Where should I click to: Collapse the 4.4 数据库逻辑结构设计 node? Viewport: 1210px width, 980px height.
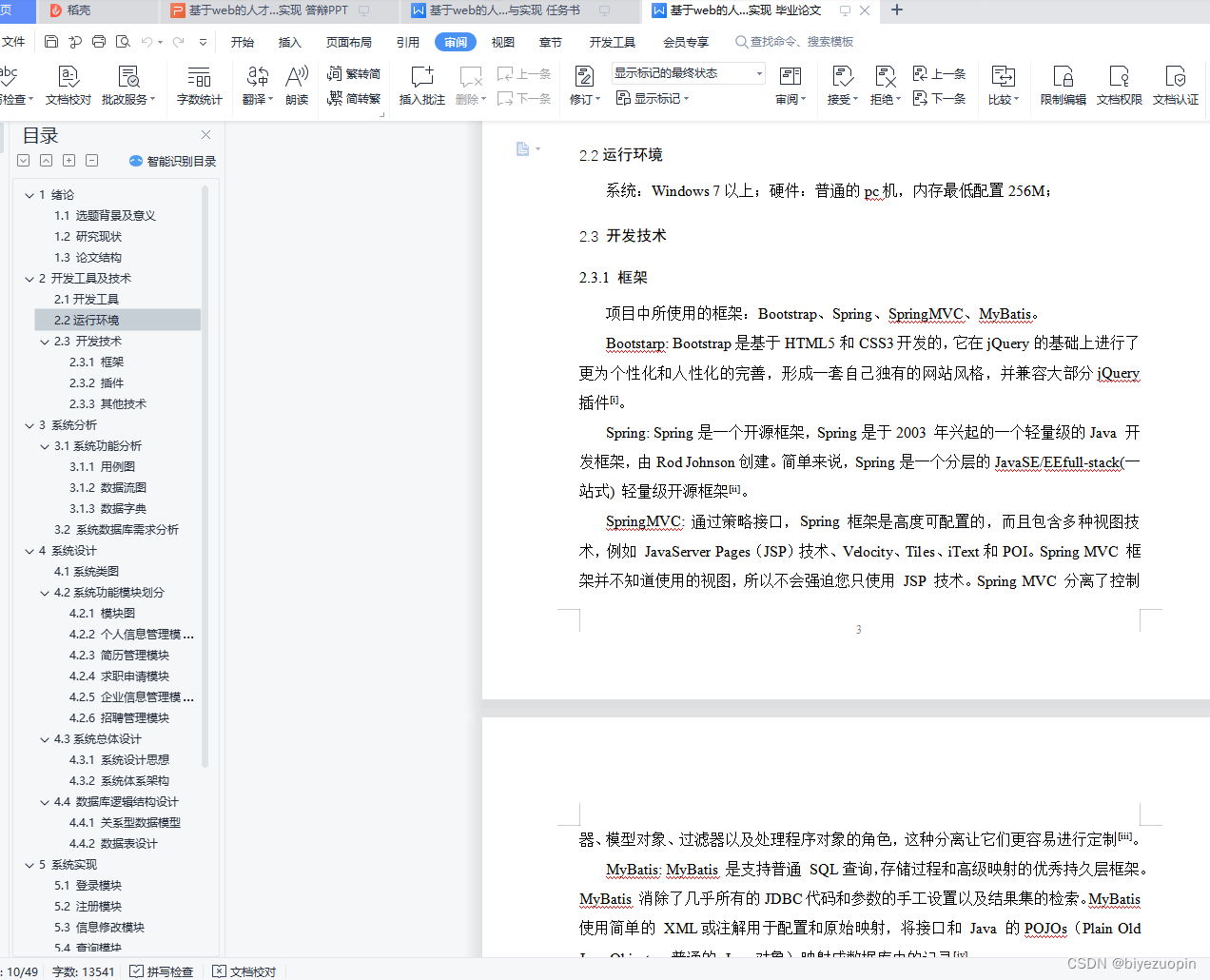(44, 802)
